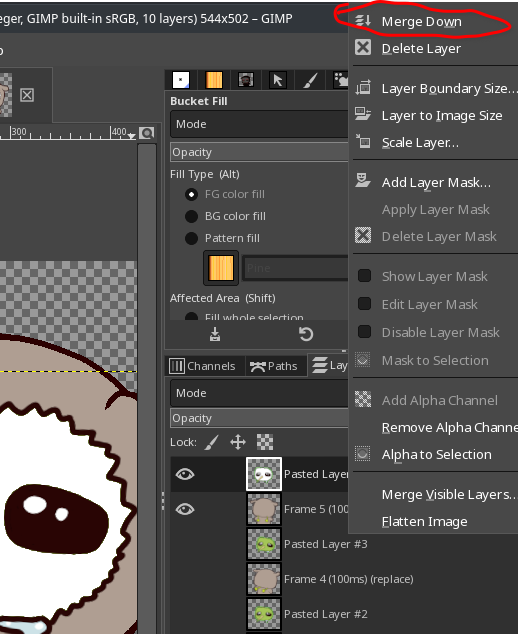Click the Merge Down icon
This screenshot has height=634, width=518.
363,21
